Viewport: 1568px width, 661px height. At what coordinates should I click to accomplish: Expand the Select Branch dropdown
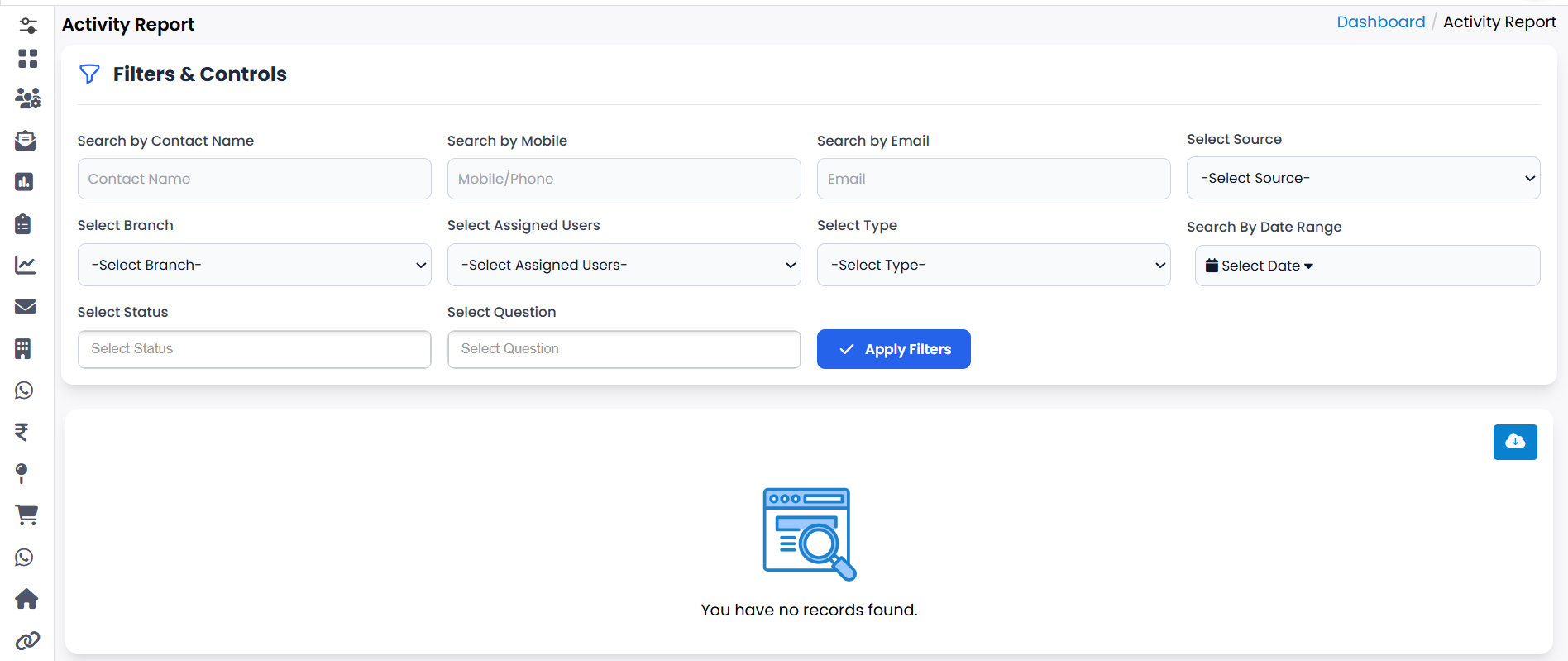pos(254,265)
